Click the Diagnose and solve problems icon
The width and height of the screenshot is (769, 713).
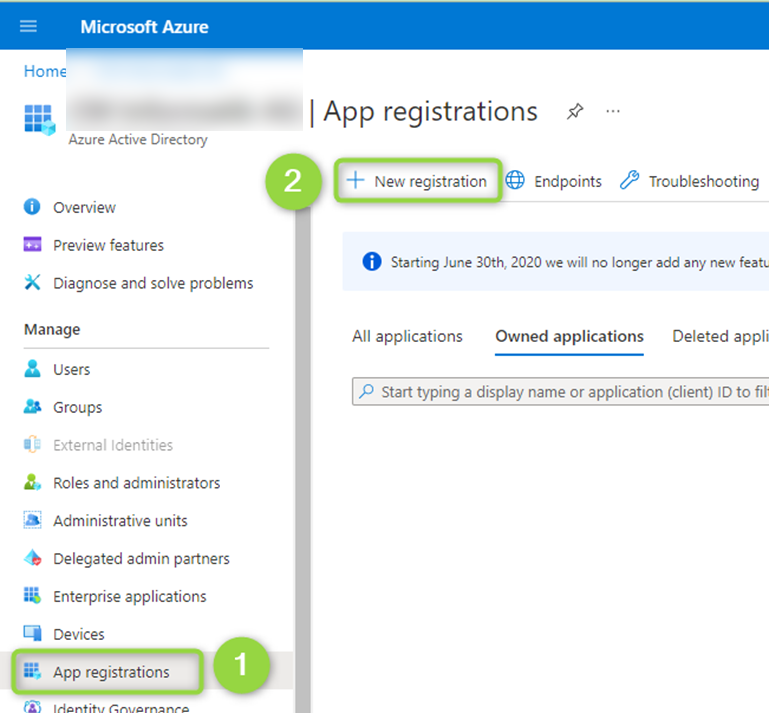(x=32, y=282)
